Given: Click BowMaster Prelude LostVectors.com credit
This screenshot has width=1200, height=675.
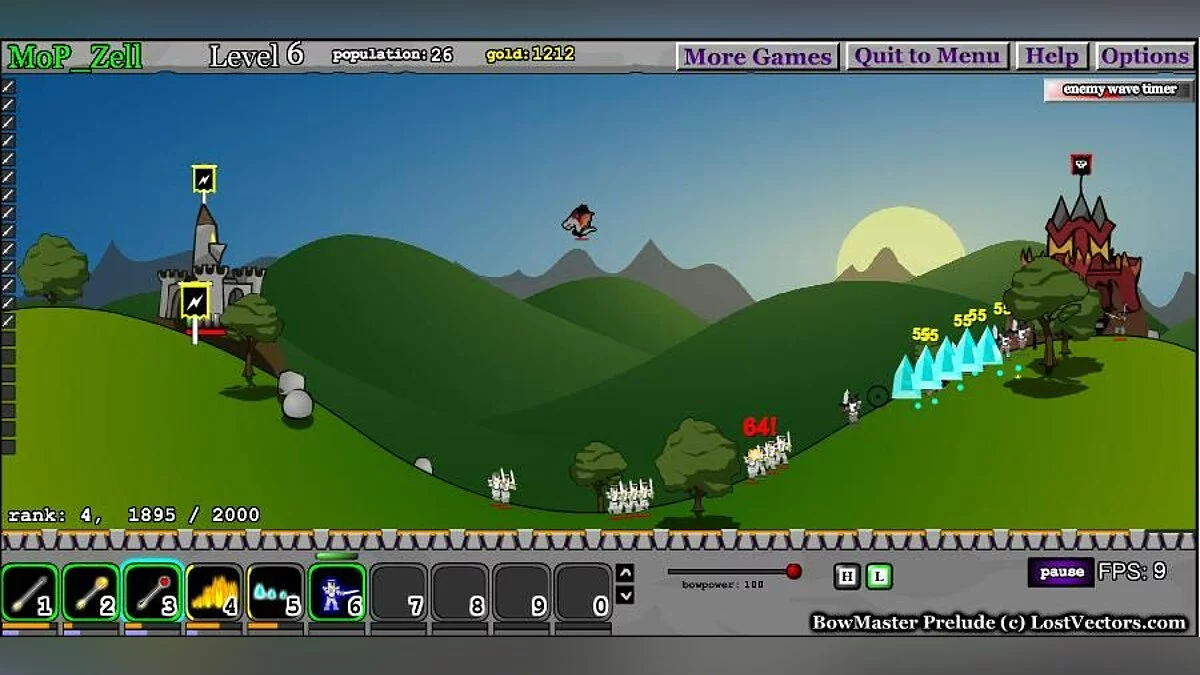Looking at the screenshot, I should (999, 622).
